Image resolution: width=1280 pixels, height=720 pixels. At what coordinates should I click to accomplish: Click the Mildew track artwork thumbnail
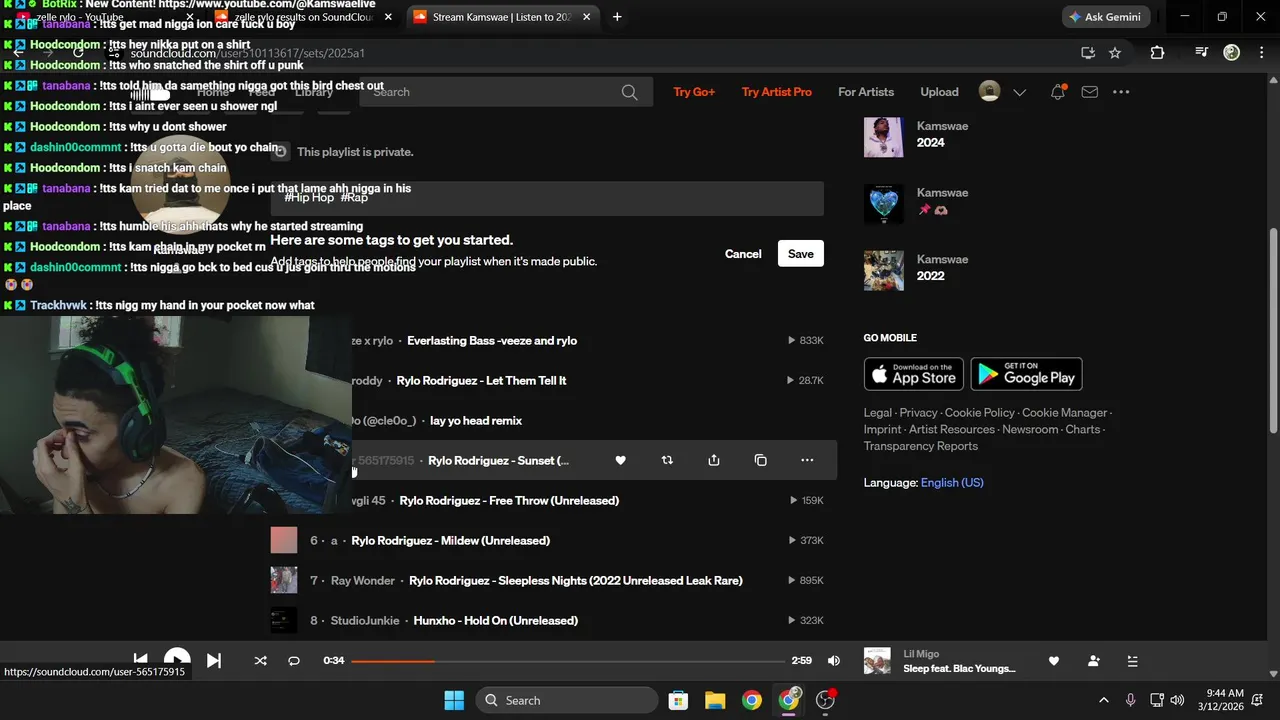coord(284,540)
